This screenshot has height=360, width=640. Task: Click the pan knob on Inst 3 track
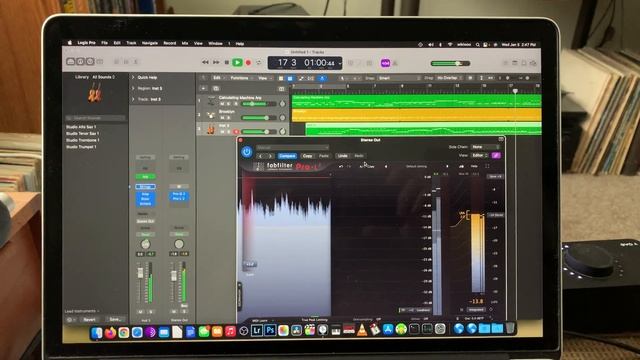(x=282, y=131)
